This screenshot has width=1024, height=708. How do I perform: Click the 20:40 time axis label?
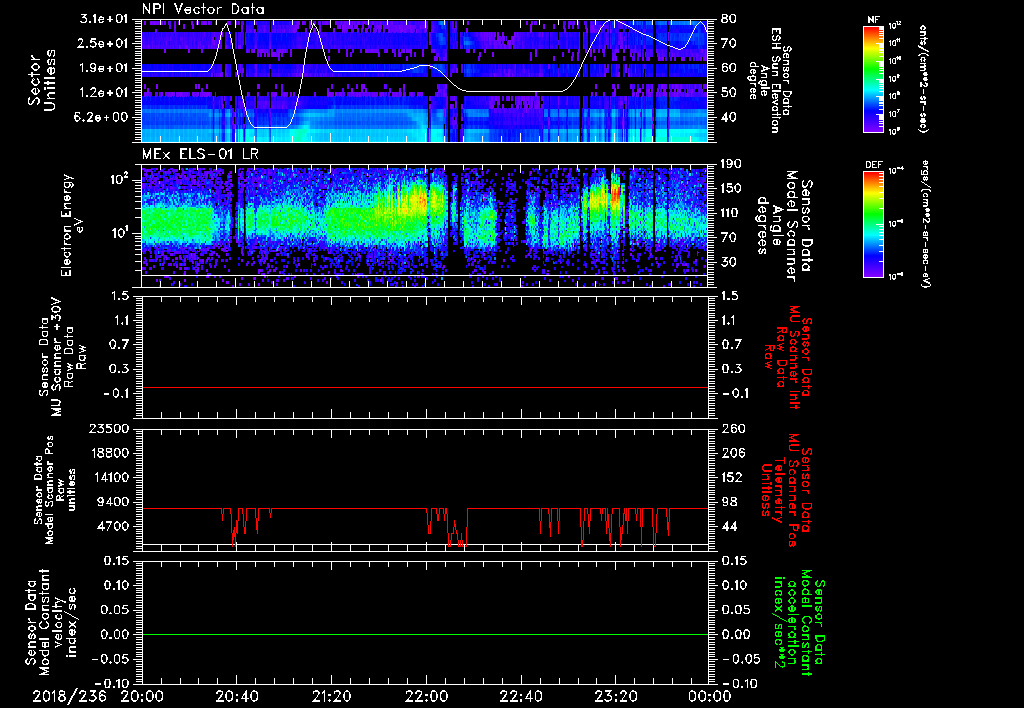tap(236, 696)
